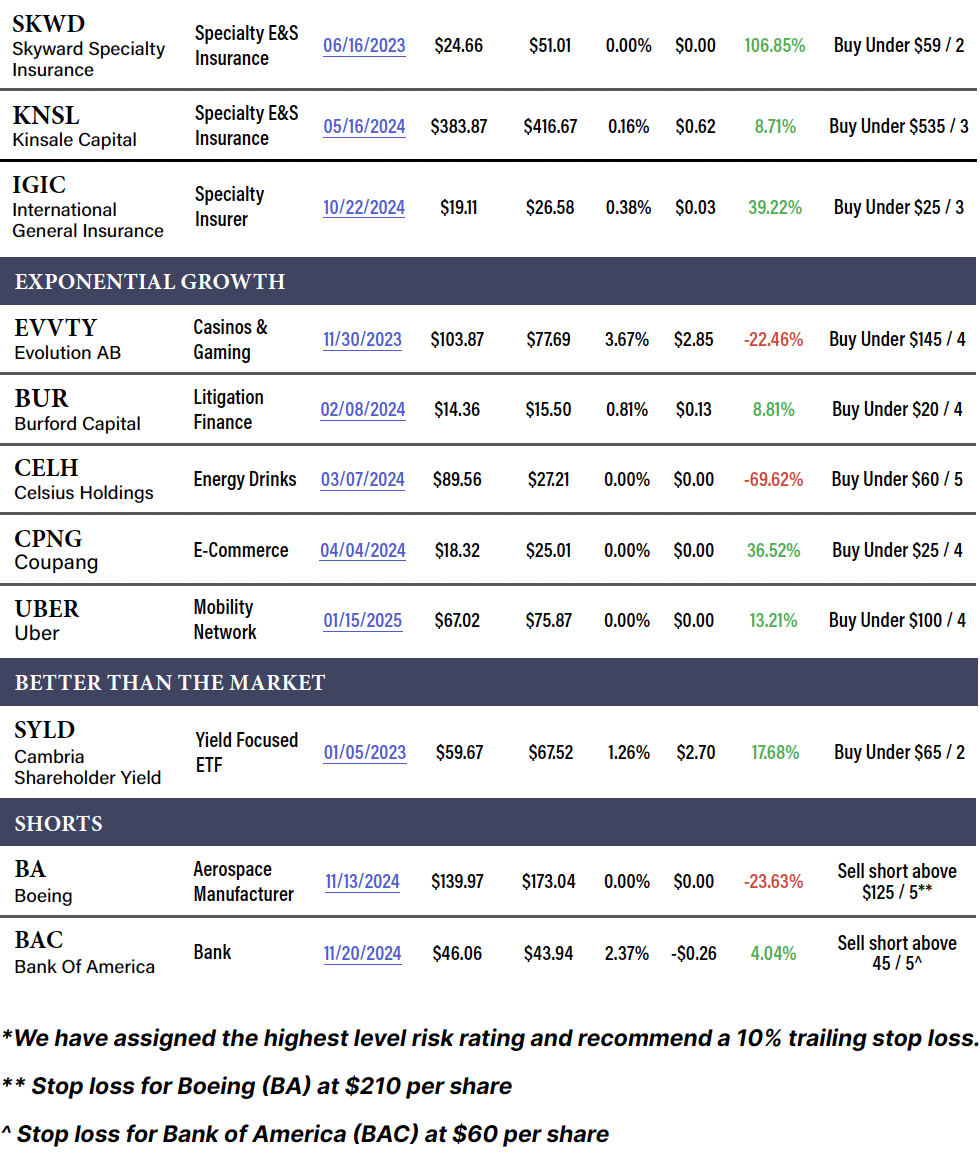
Task: Open the 06/16/2023 date link for SKWD
Action: click(364, 45)
